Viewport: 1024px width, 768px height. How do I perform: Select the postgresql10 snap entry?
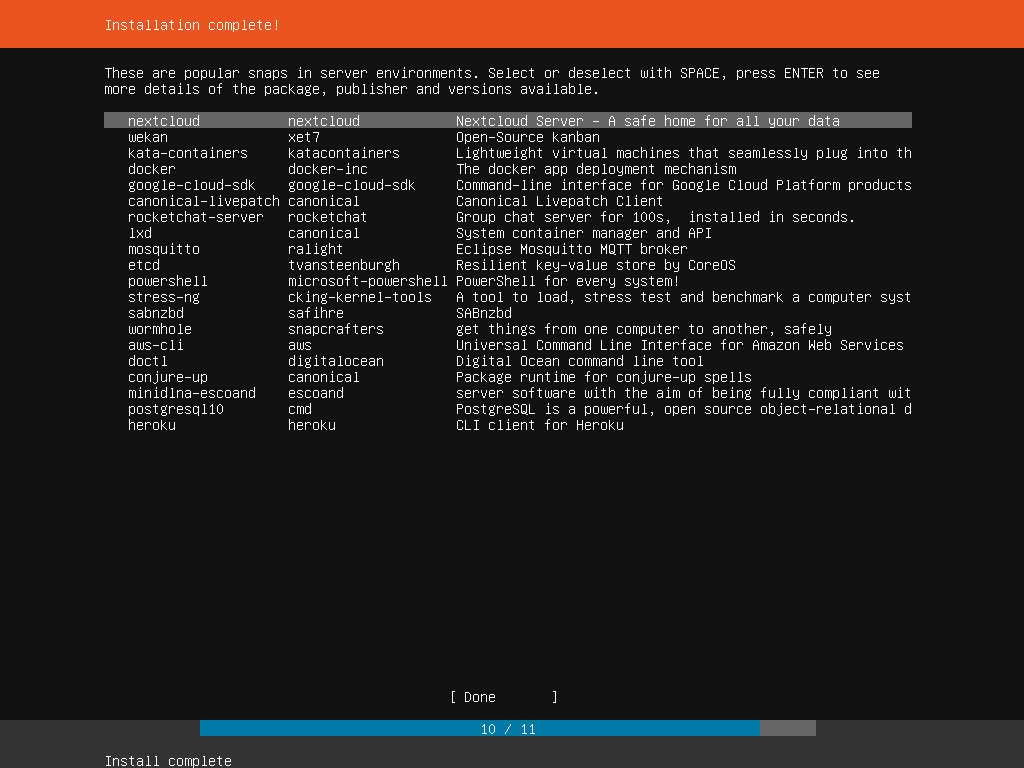pyautogui.click(x=507, y=409)
